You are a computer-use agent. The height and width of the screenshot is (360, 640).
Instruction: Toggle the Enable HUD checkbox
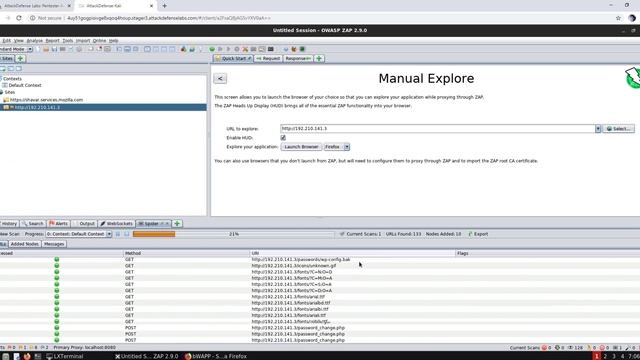pyautogui.click(x=283, y=138)
